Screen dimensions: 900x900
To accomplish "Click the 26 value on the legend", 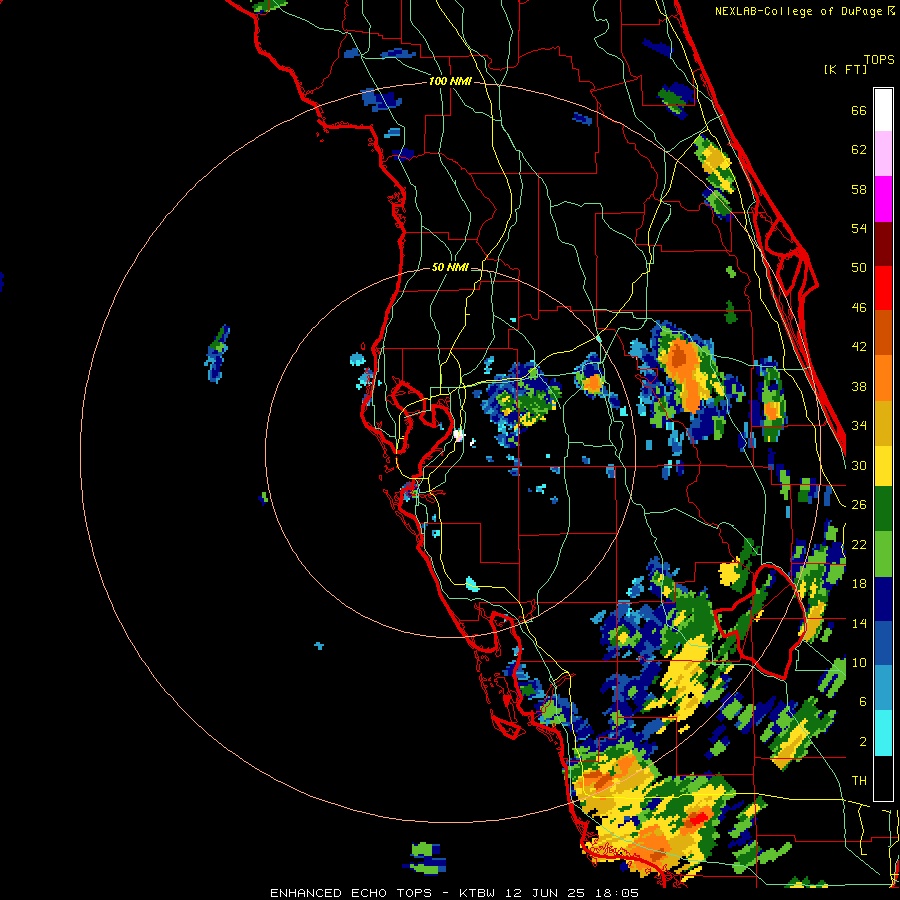I will 859,505.
